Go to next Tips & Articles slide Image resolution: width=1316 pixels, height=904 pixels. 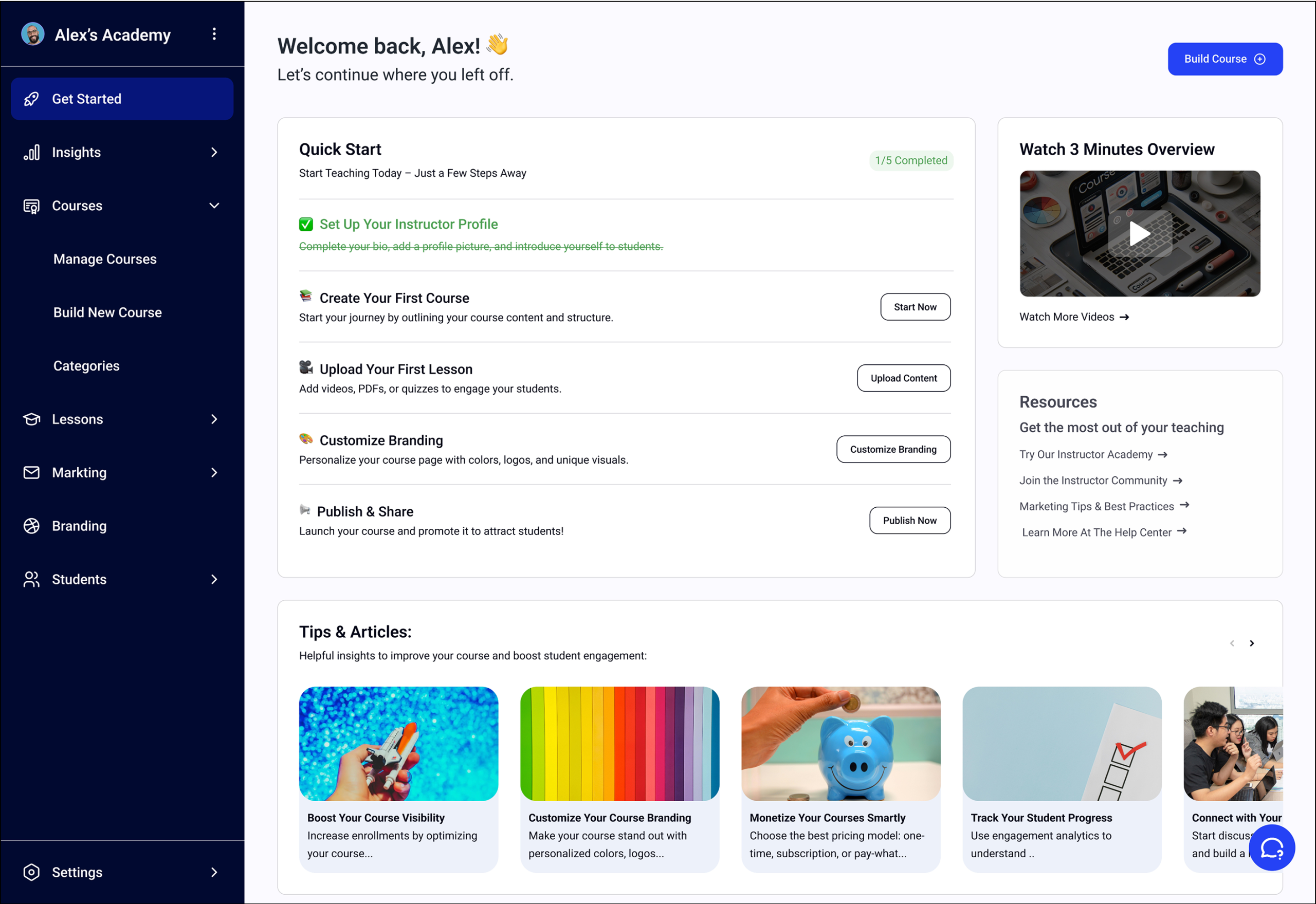(1252, 643)
